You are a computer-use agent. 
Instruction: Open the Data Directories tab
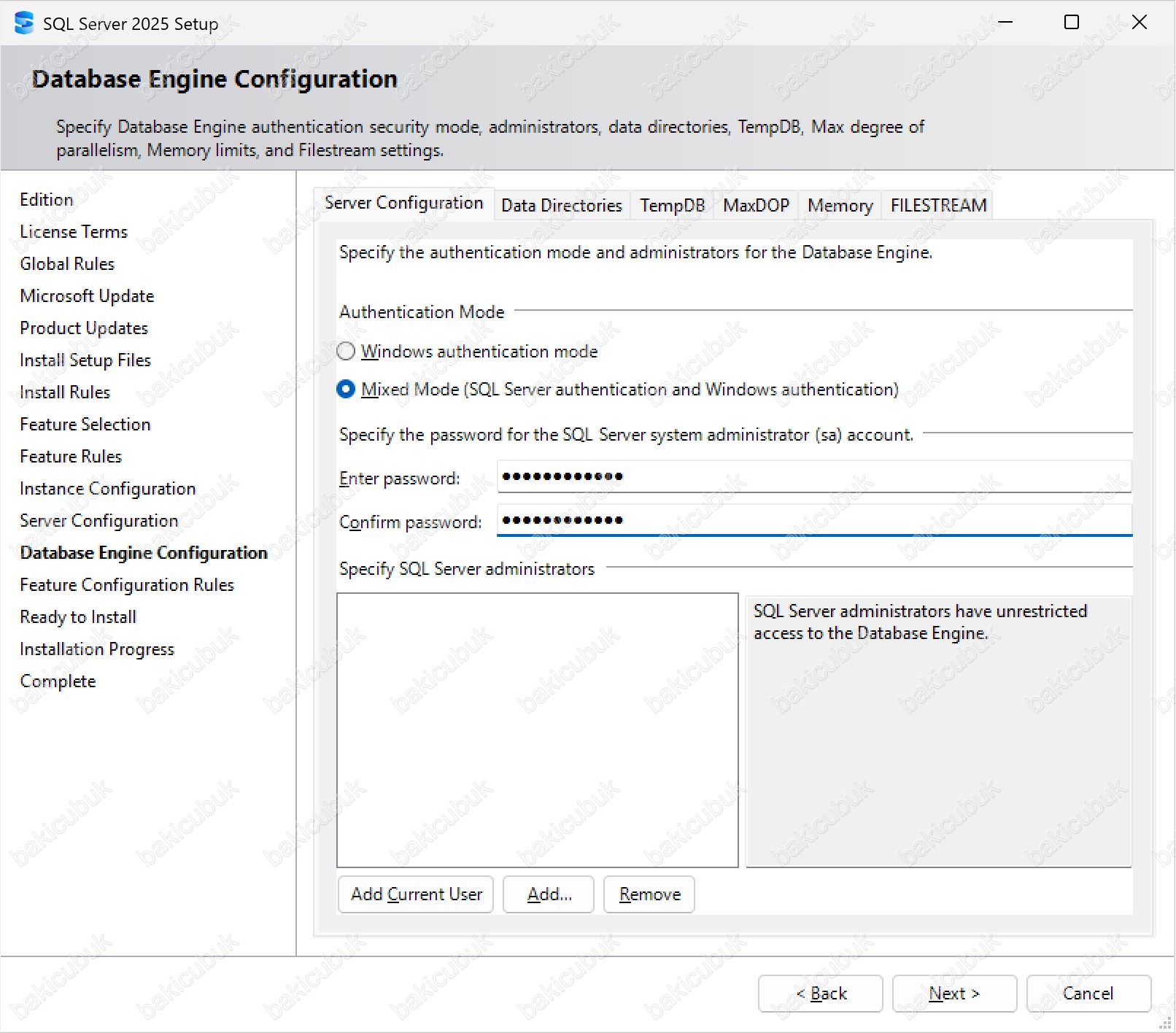point(562,206)
